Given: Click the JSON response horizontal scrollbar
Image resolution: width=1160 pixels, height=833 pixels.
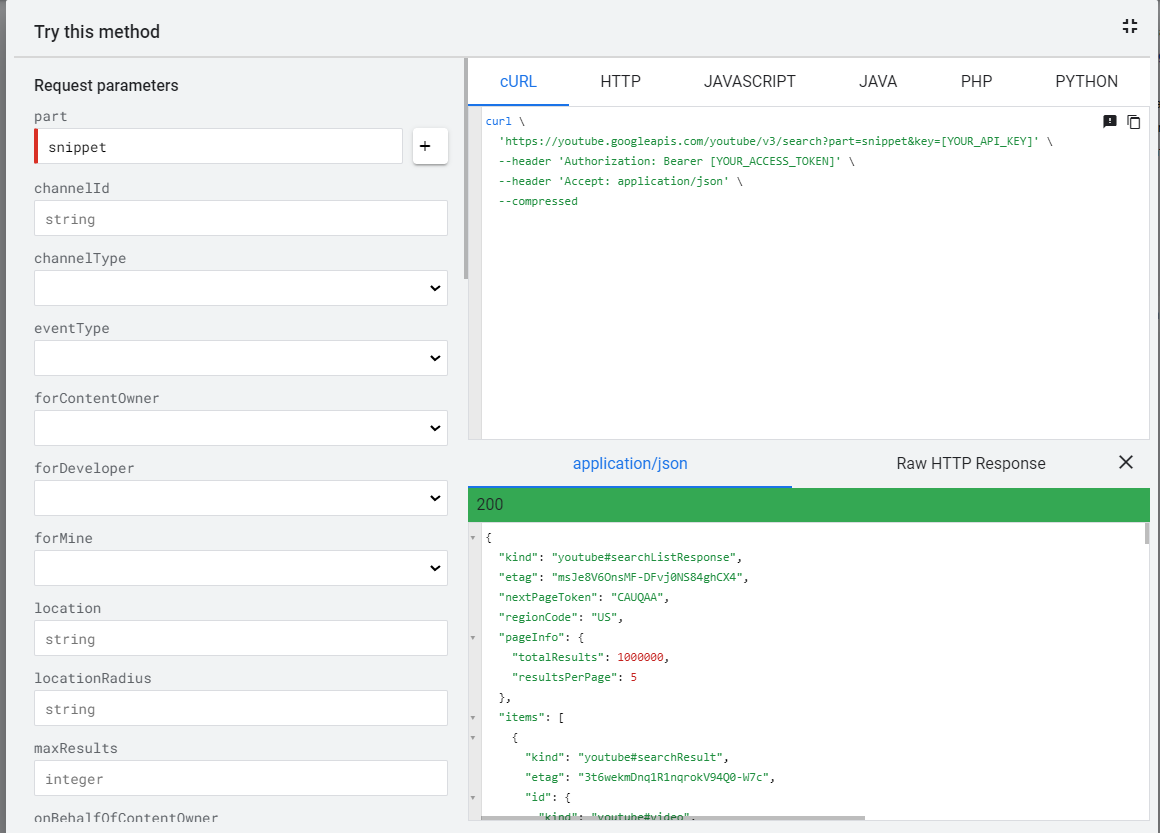Looking at the screenshot, I should click(x=672, y=818).
